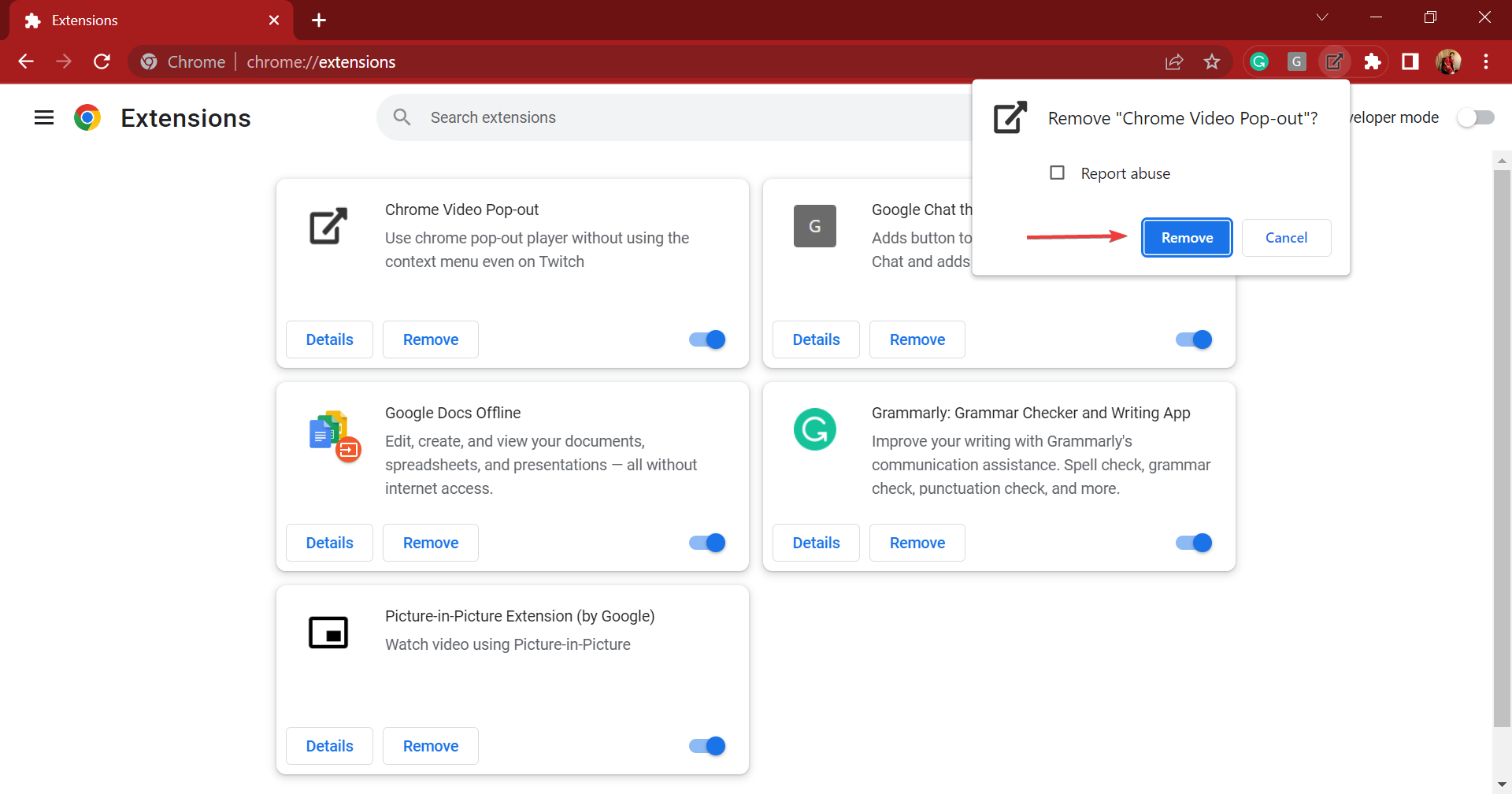Click the scrollbar down arrow
Viewport: 1512px width, 794px height.
[1502, 785]
